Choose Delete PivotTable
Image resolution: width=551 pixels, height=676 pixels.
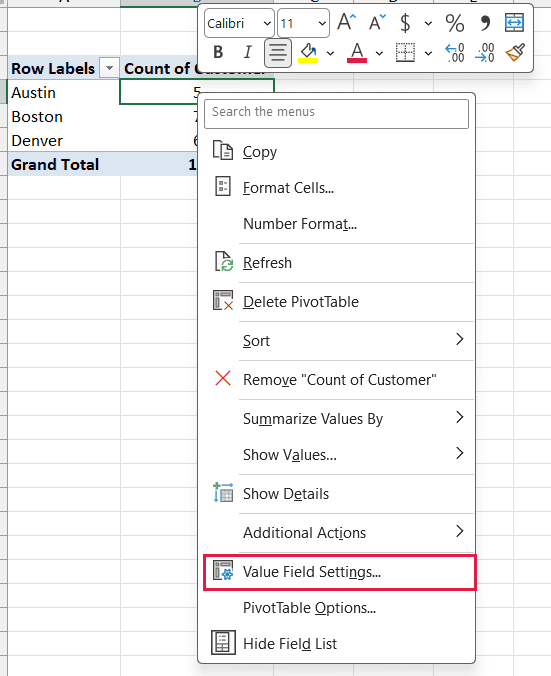[336, 302]
